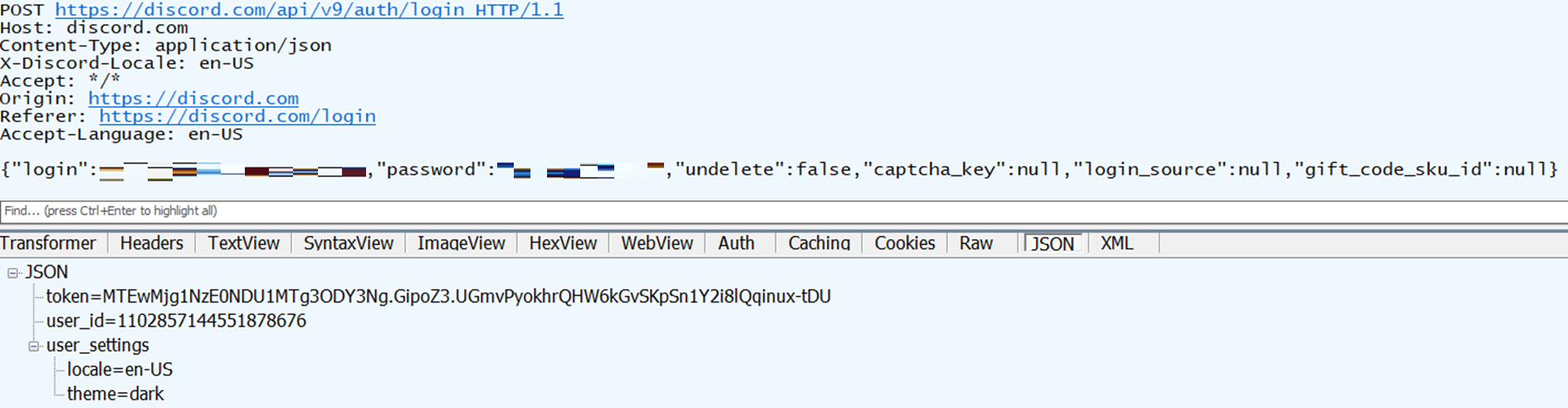Viewport: 1568px width, 408px height.
Task: Select the token entry in JSON tree
Action: [438, 297]
